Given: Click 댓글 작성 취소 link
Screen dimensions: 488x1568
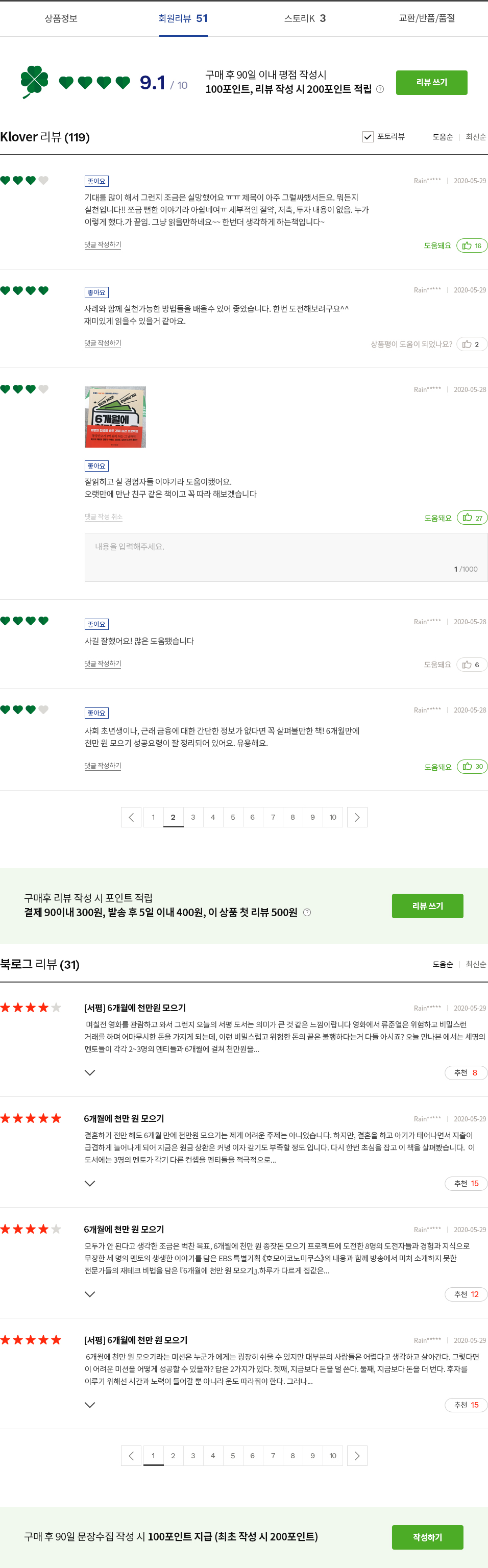Looking at the screenshot, I should [104, 517].
